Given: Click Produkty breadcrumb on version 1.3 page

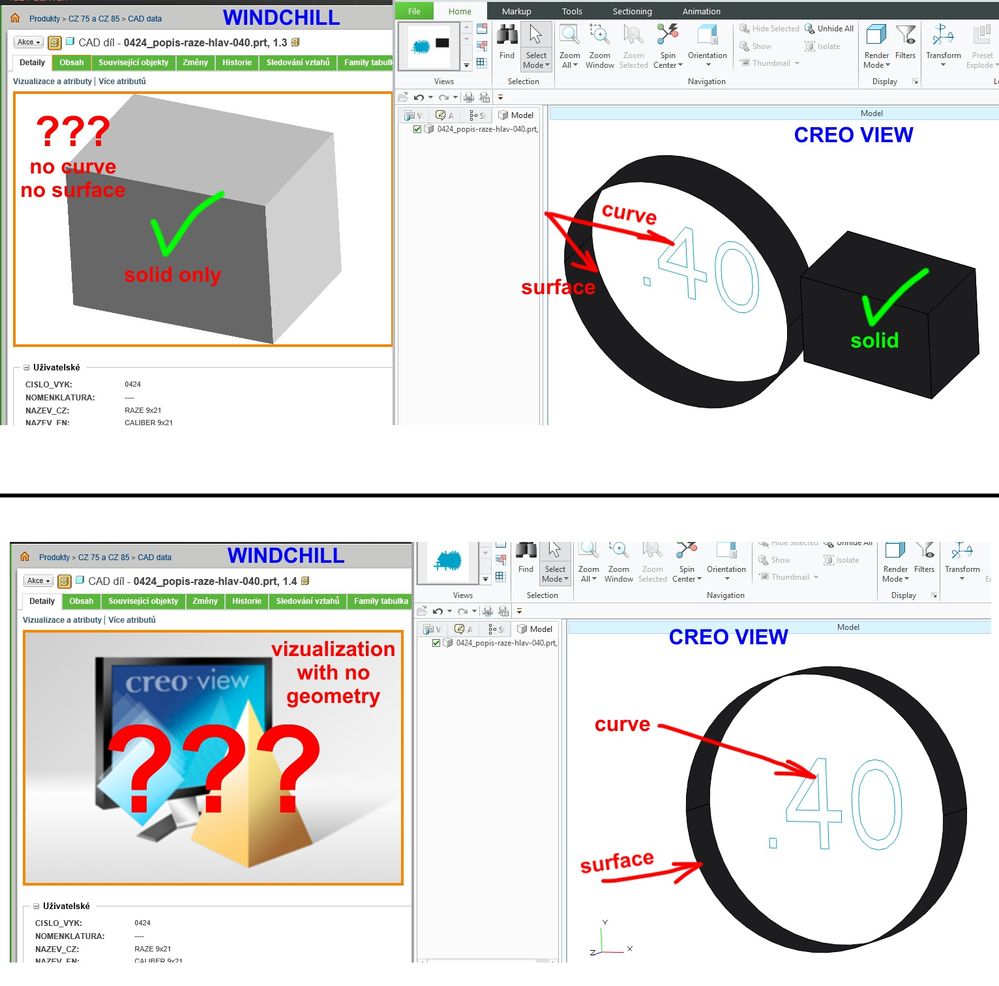Looking at the screenshot, I should (x=45, y=18).
